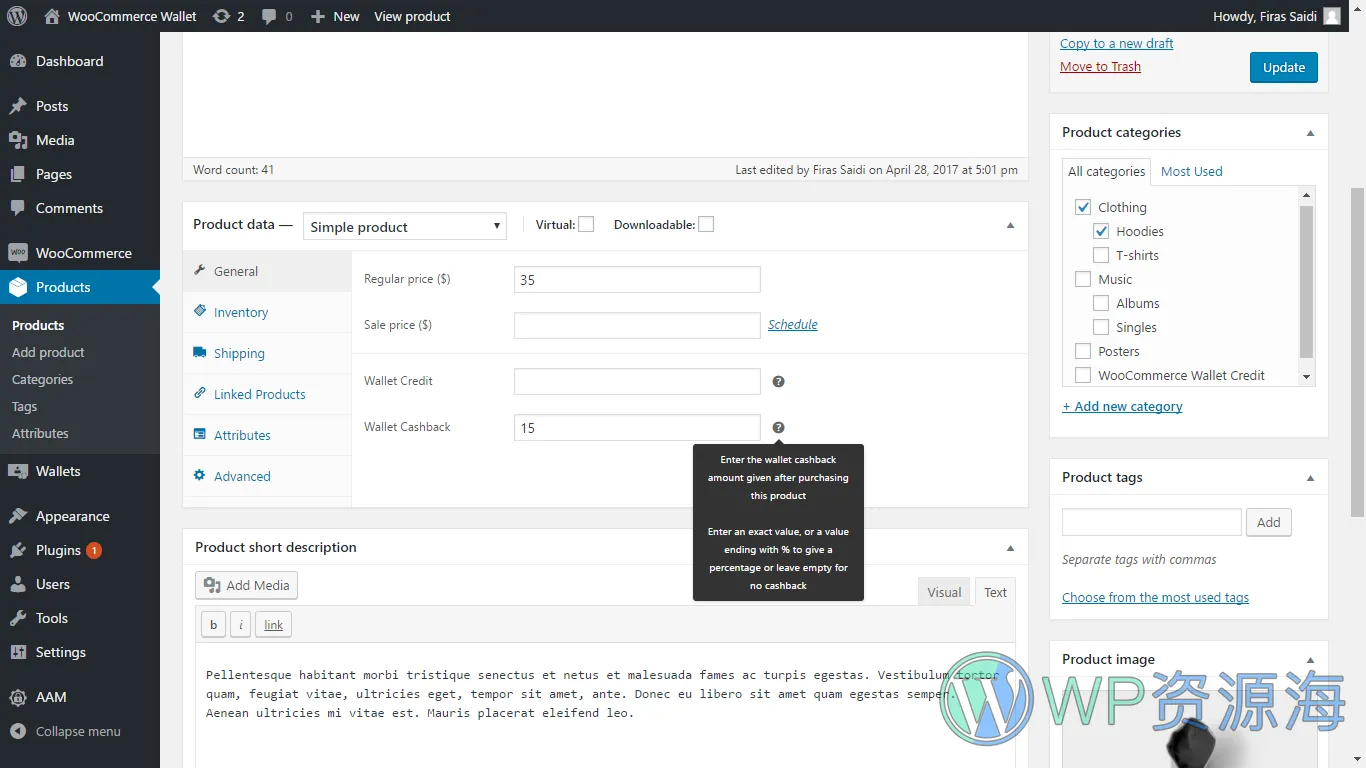Click the Wallet Cashback input field
Viewport: 1366px width, 768px height.
pyautogui.click(x=637, y=427)
